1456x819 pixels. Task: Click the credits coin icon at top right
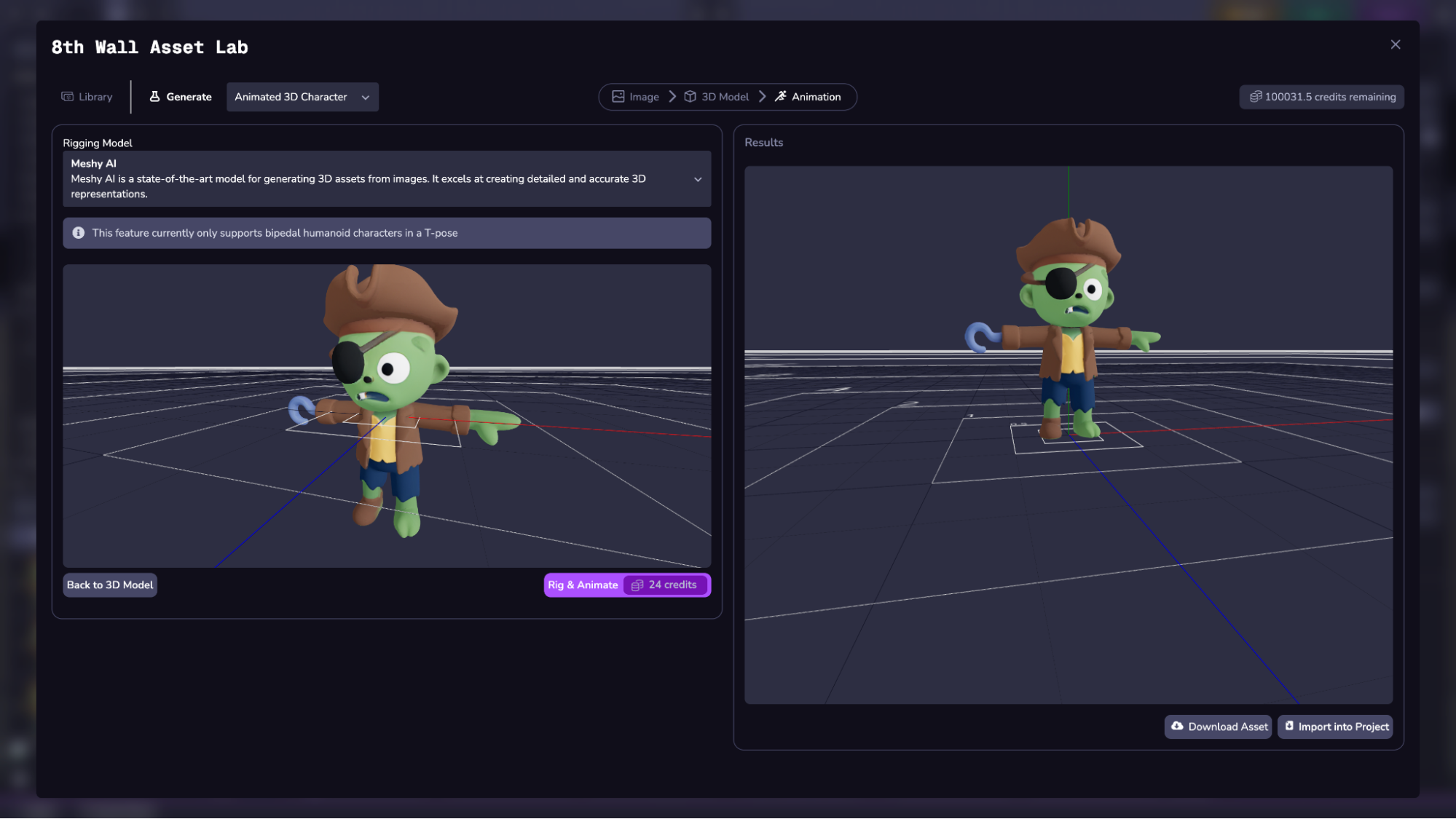[x=1256, y=97]
